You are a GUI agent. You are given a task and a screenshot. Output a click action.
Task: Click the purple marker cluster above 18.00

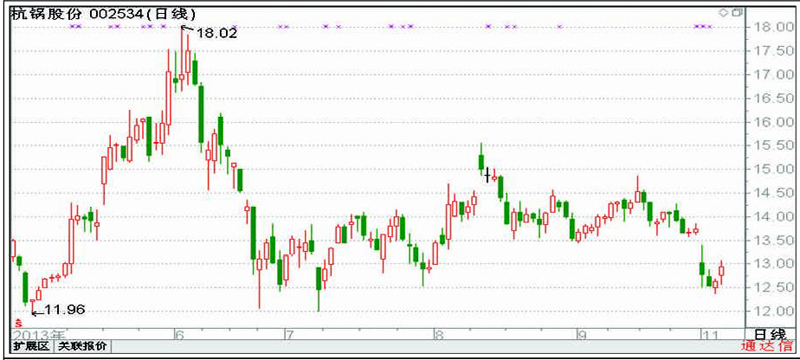703,26
